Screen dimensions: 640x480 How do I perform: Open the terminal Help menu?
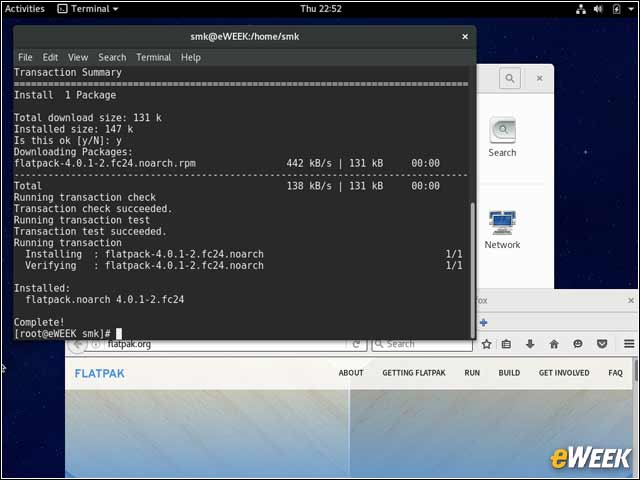click(191, 57)
